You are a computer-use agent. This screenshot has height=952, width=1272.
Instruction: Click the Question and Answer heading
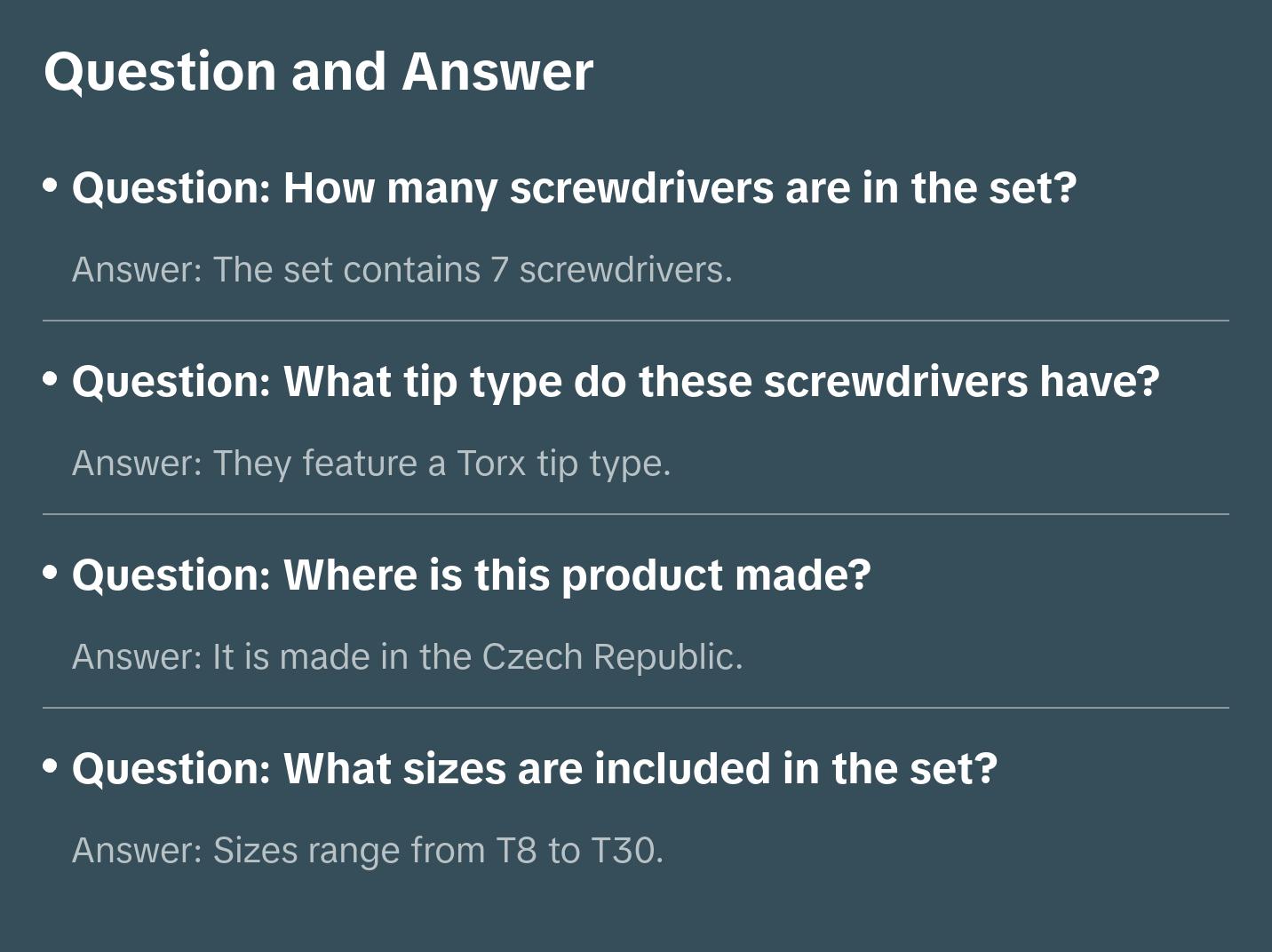coord(318,71)
